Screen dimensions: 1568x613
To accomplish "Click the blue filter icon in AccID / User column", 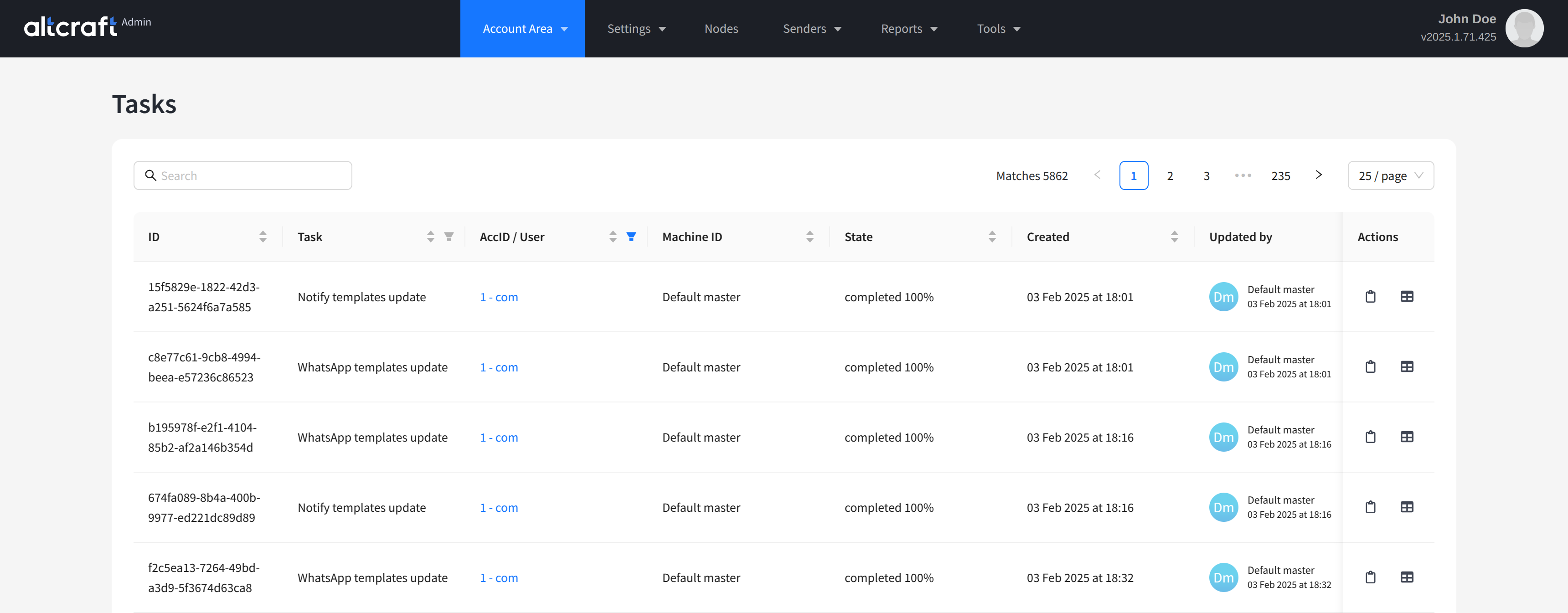I will pos(631,237).
